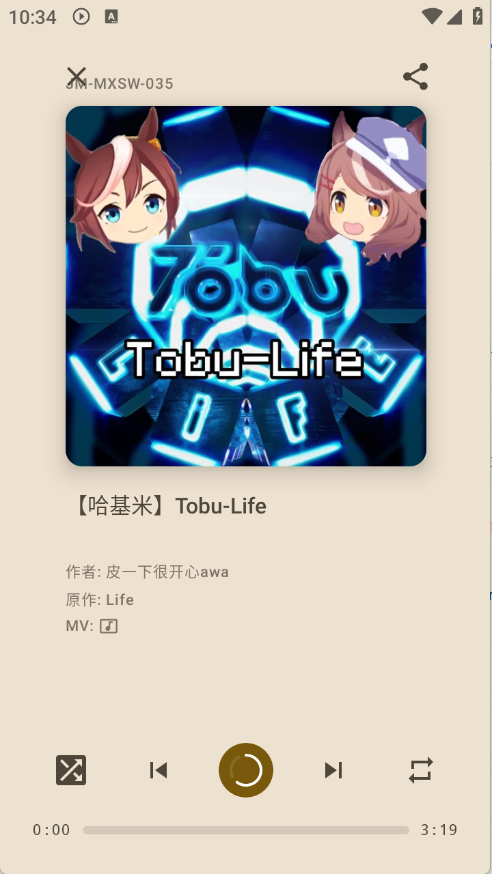
Task: Tap the Tobu-Life album cover artwork
Action: pos(246,286)
